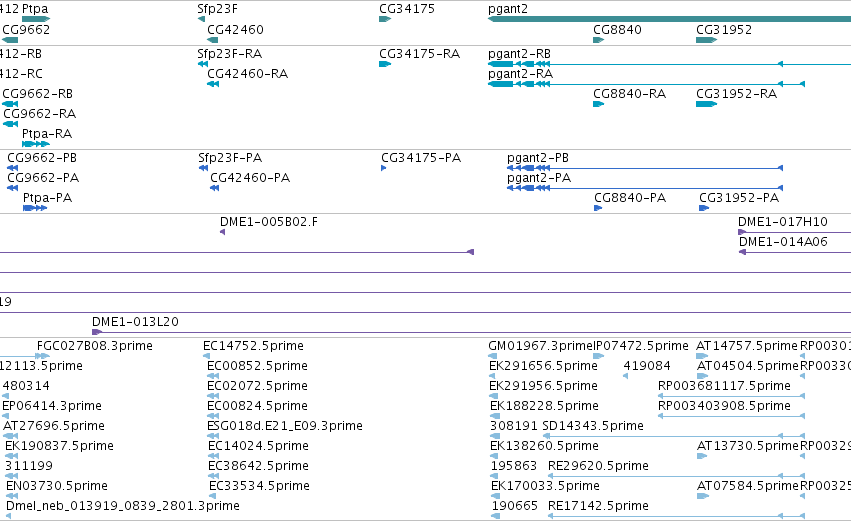Image resolution: width=851 pixels, height=521 pixels.
Task: Select the pgant2-PA protein label
Action: 539,178
